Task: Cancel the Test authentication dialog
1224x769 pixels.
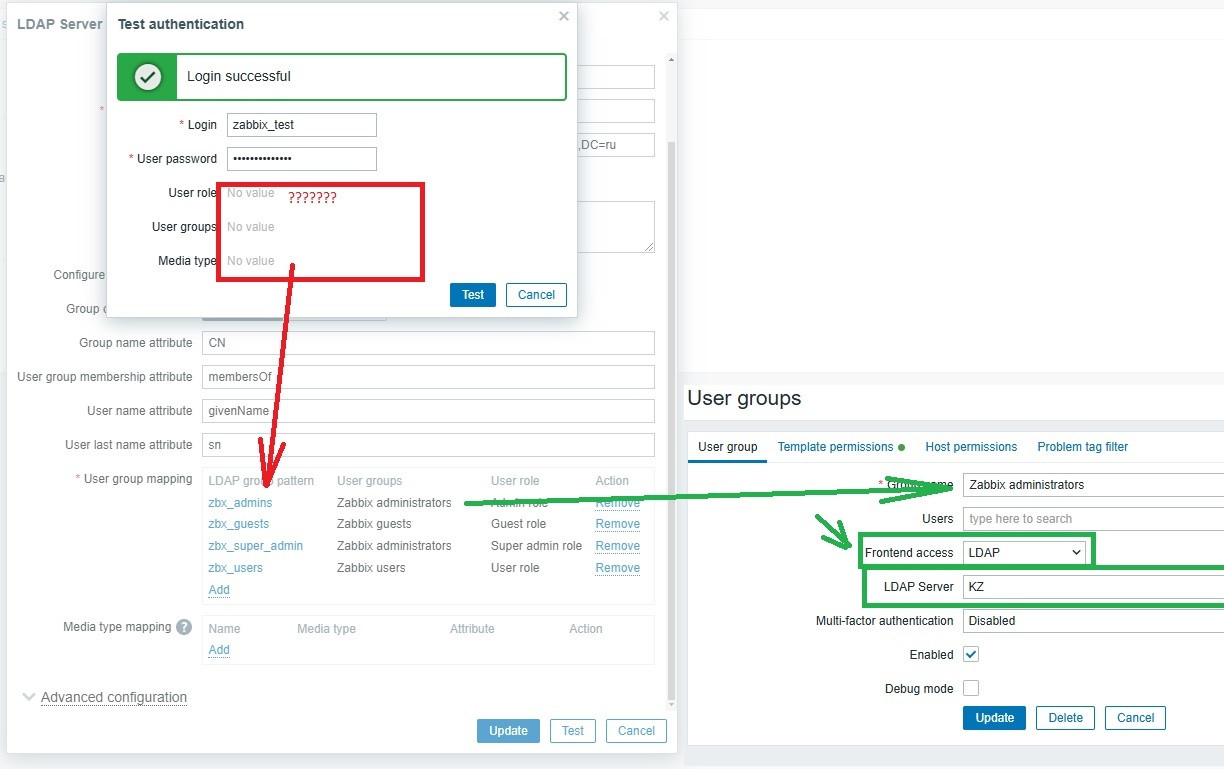Action: 536,295
